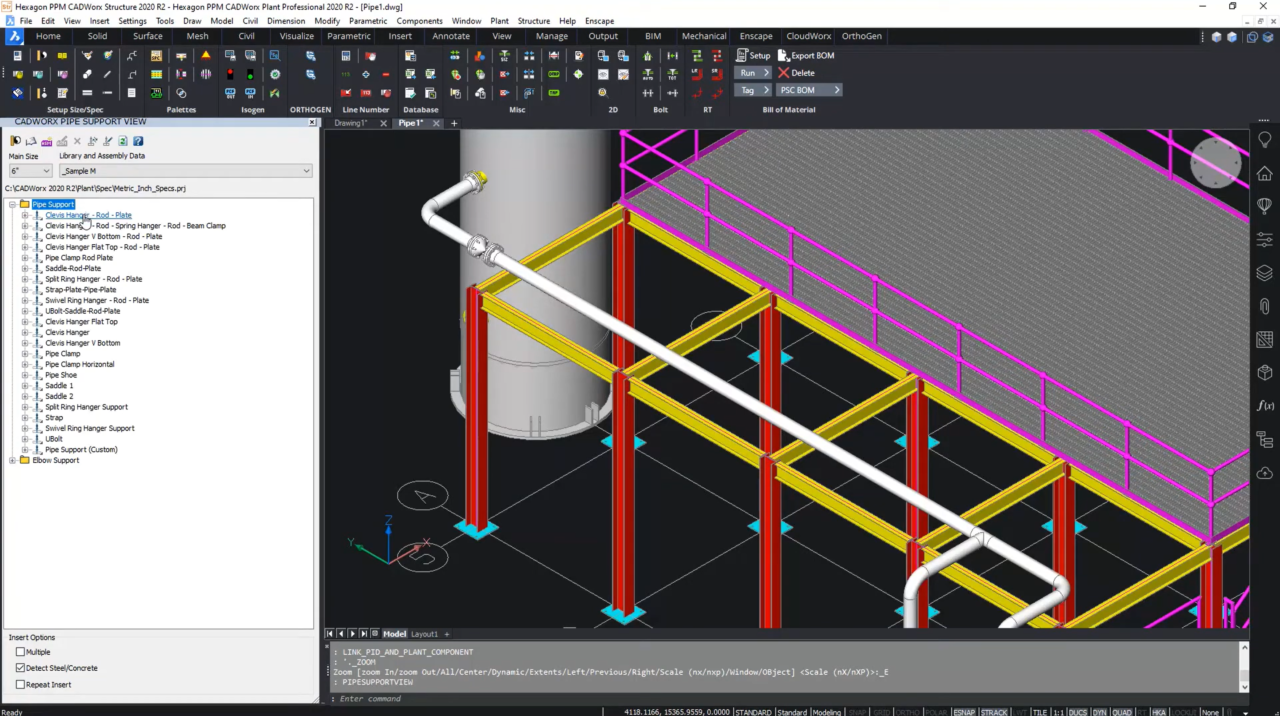Click the orange triangle icon in Palettes
Image resolution: width=1280 pixels, height=716 pixels.
[x=206, y=55]
